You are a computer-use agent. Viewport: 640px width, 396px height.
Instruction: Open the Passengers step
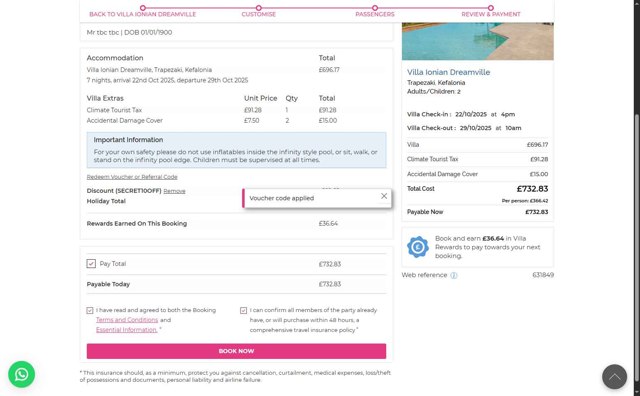click(375, 11)
